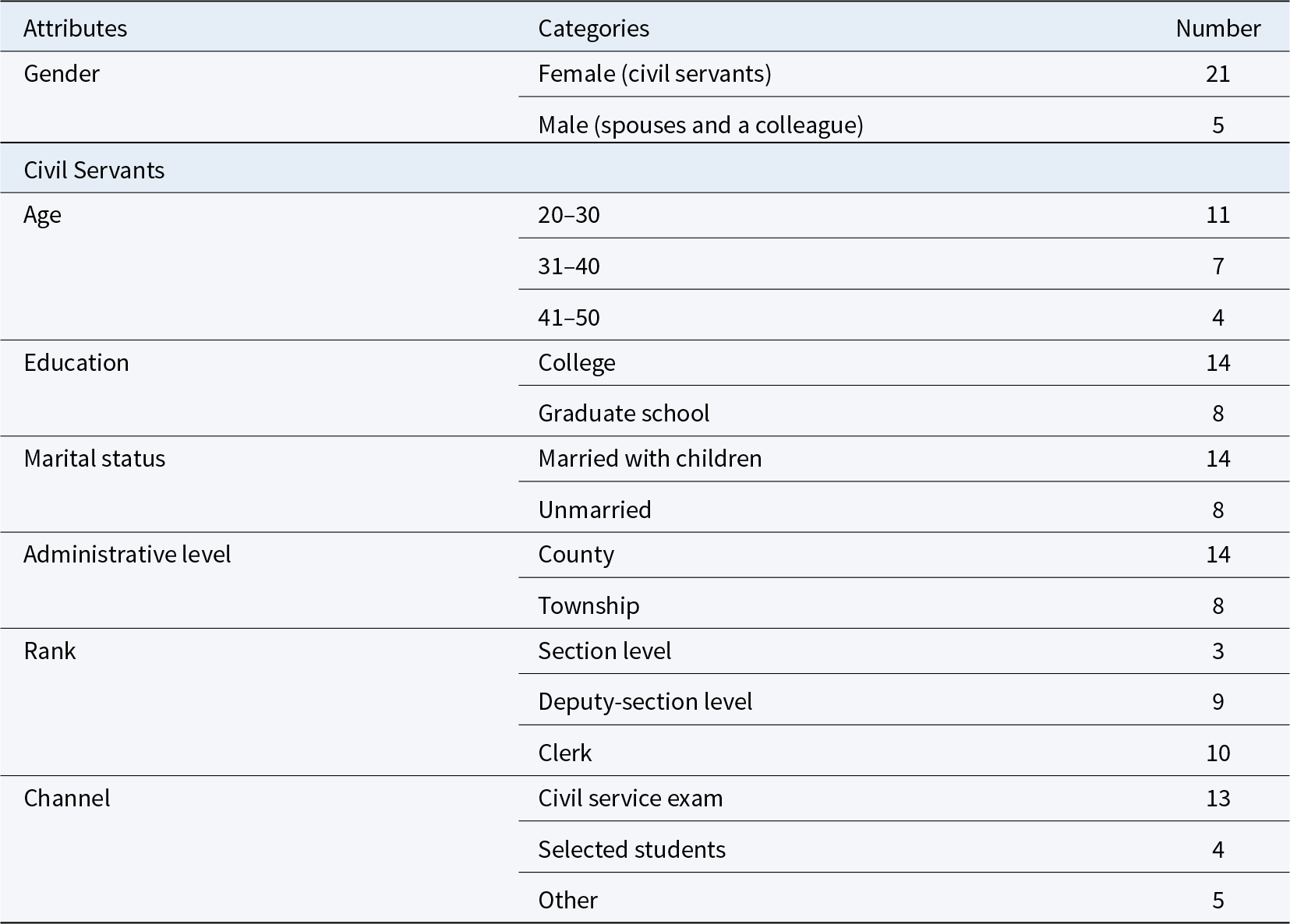Click the number 10 beside Clerk

(1218, 753)
